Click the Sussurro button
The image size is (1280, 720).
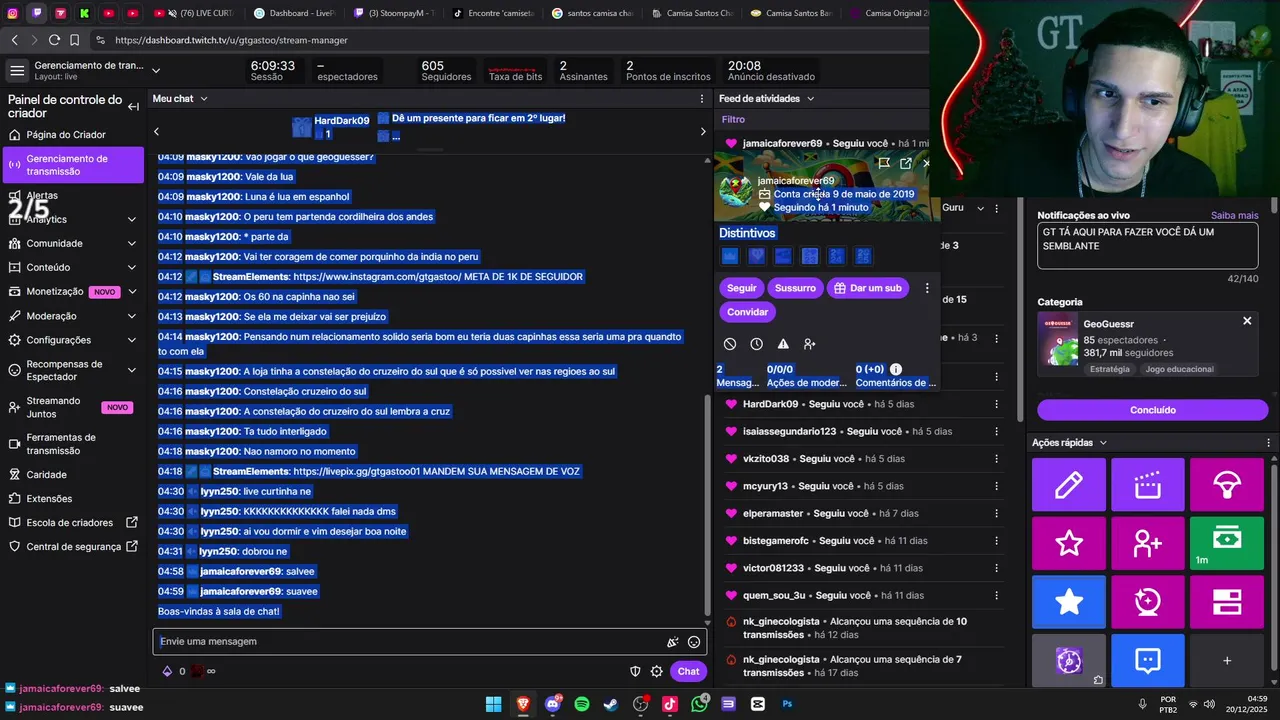pyautogui.click(x=795, y=288)
